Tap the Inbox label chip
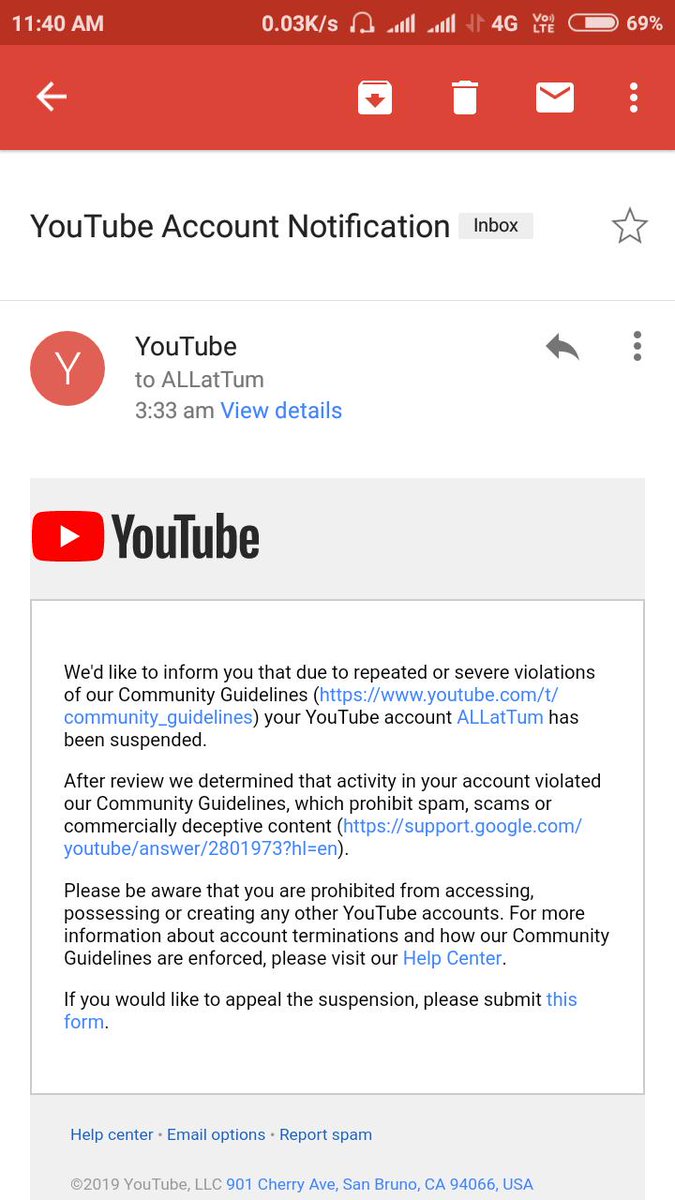The image size is (675, 1200). 496,226
